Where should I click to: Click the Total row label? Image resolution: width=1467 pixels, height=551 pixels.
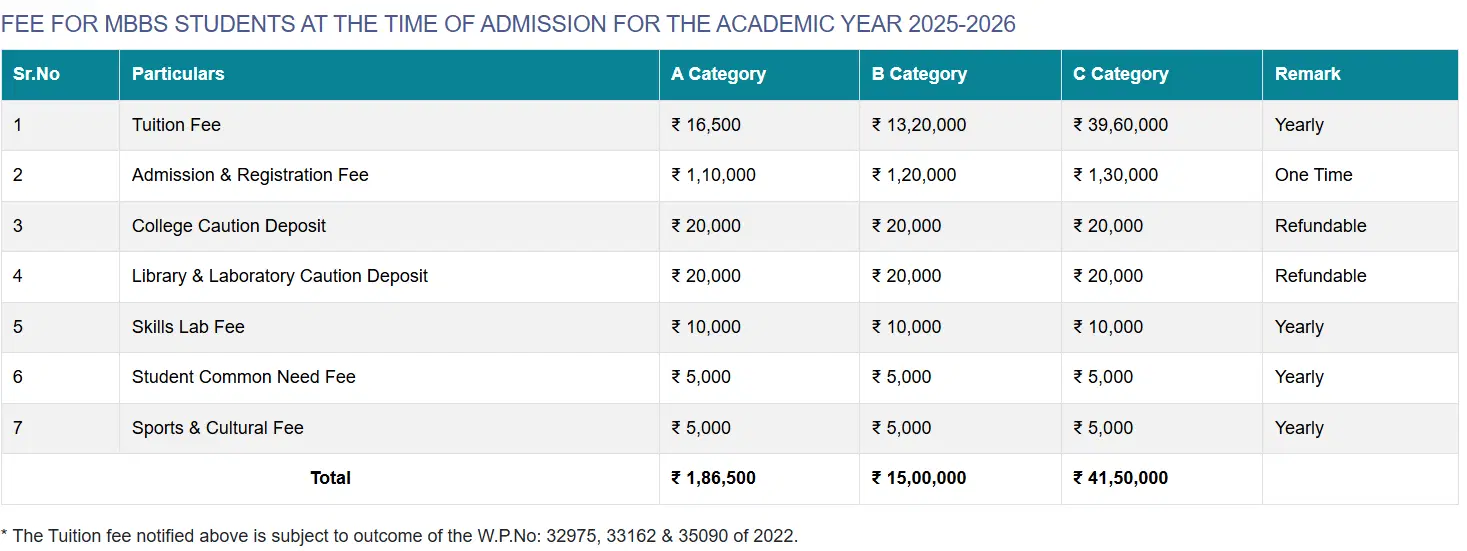[330, 478]
